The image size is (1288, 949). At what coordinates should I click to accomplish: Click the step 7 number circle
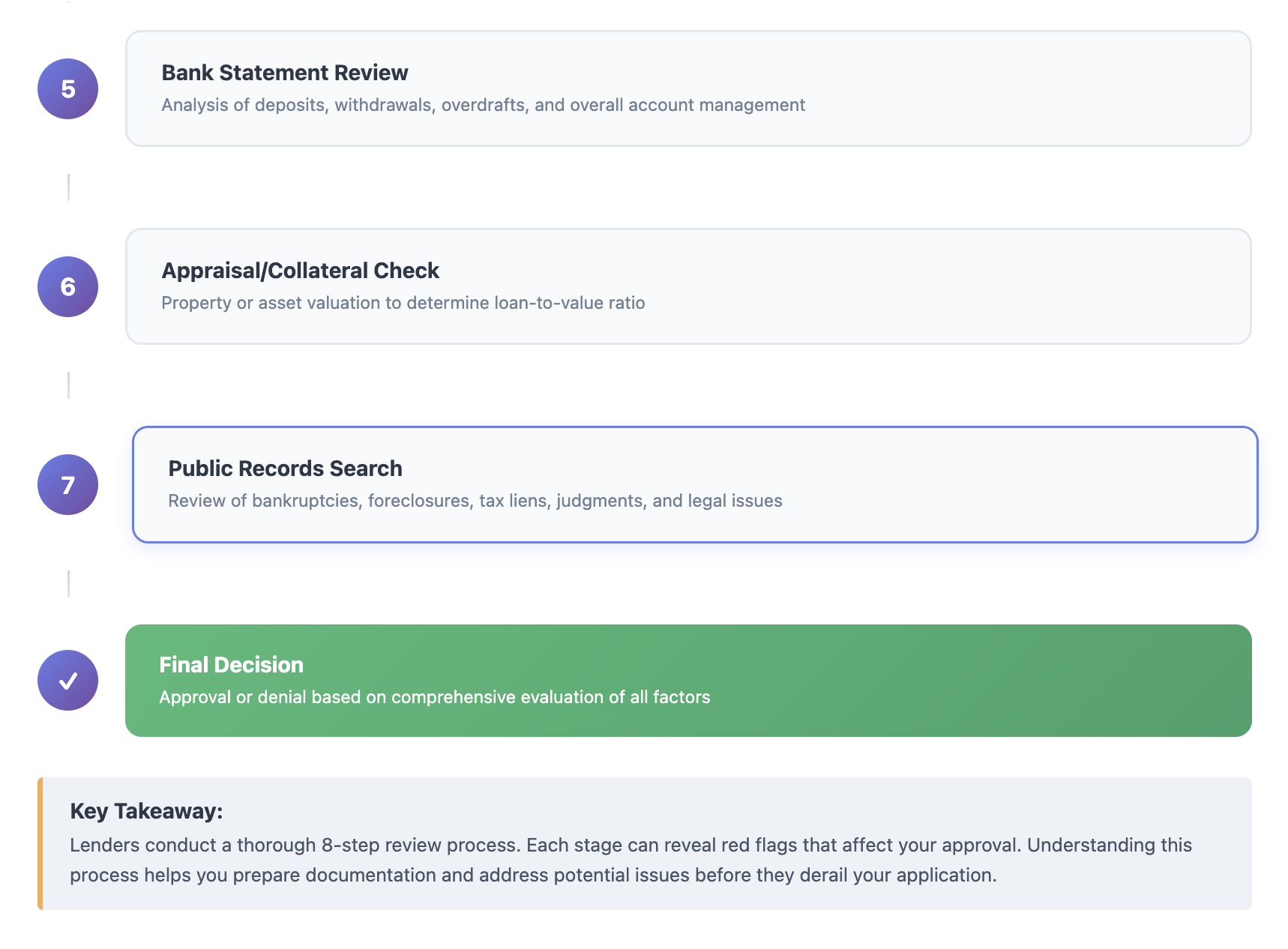pos(67,484)
